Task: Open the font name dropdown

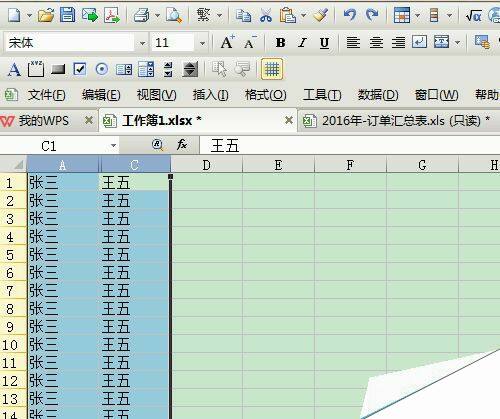Action: point(142,43)
